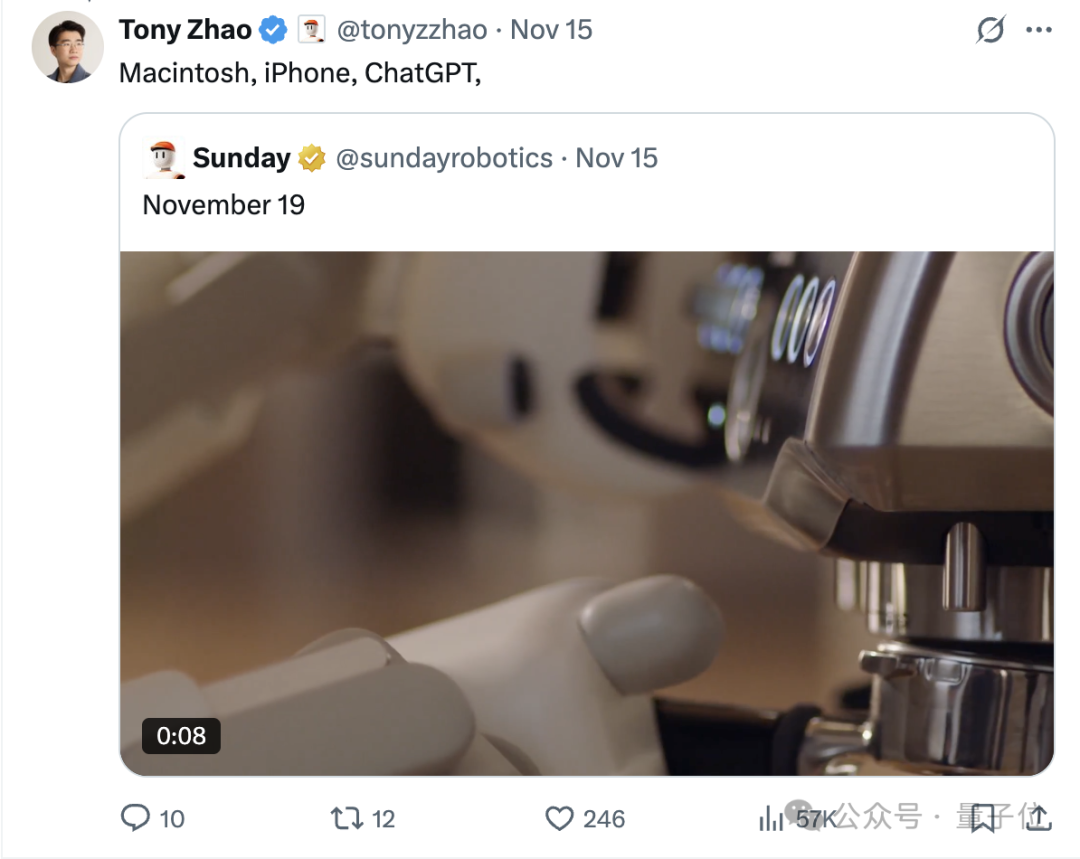Click the reply comment icon

click(x=135, y=818)
